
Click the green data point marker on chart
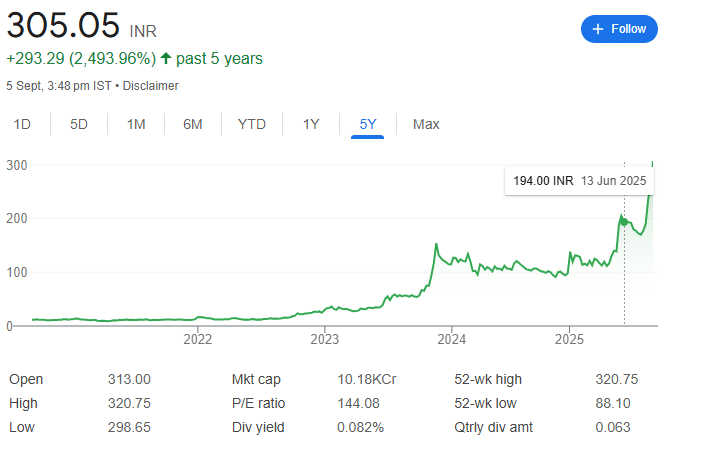624,222
